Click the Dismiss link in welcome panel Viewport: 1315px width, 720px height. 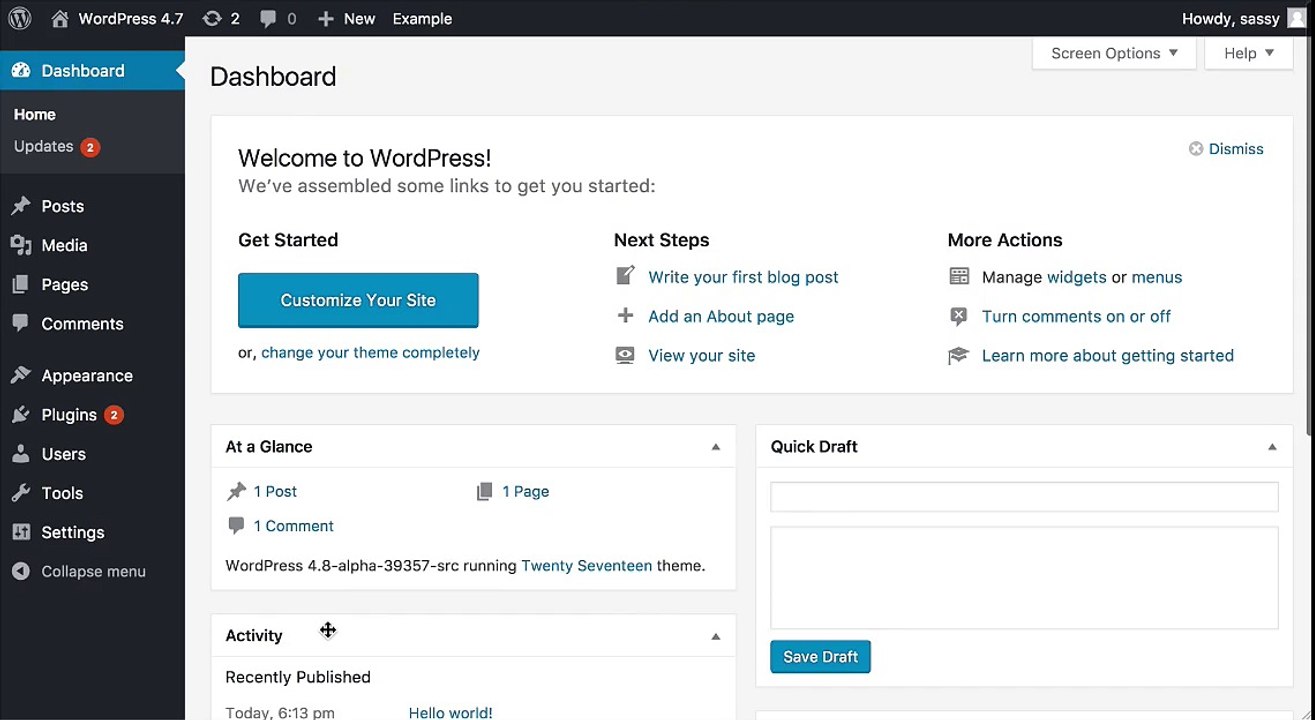coord(1236,149)
